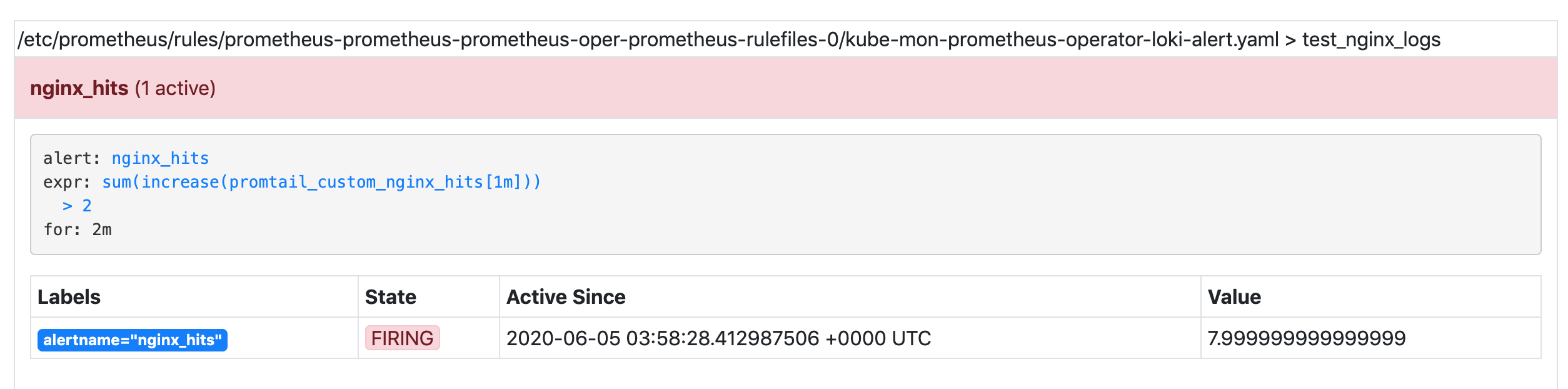The height and width of the screenshot is (389, 1568).
Task: Click the Active Since column header
Action: coord(566,297)
